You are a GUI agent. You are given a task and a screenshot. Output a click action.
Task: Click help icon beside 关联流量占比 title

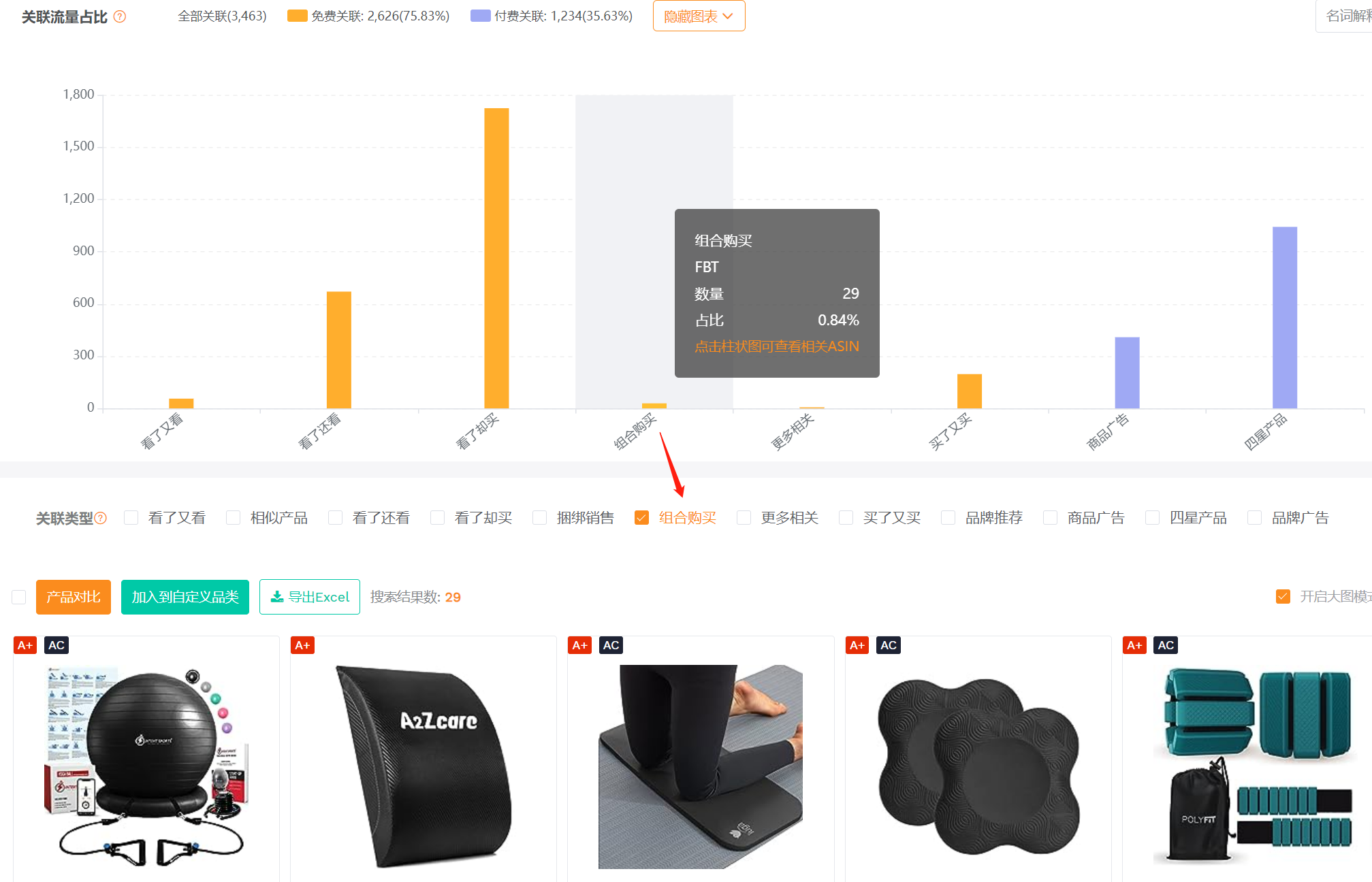tap(120, 16)
